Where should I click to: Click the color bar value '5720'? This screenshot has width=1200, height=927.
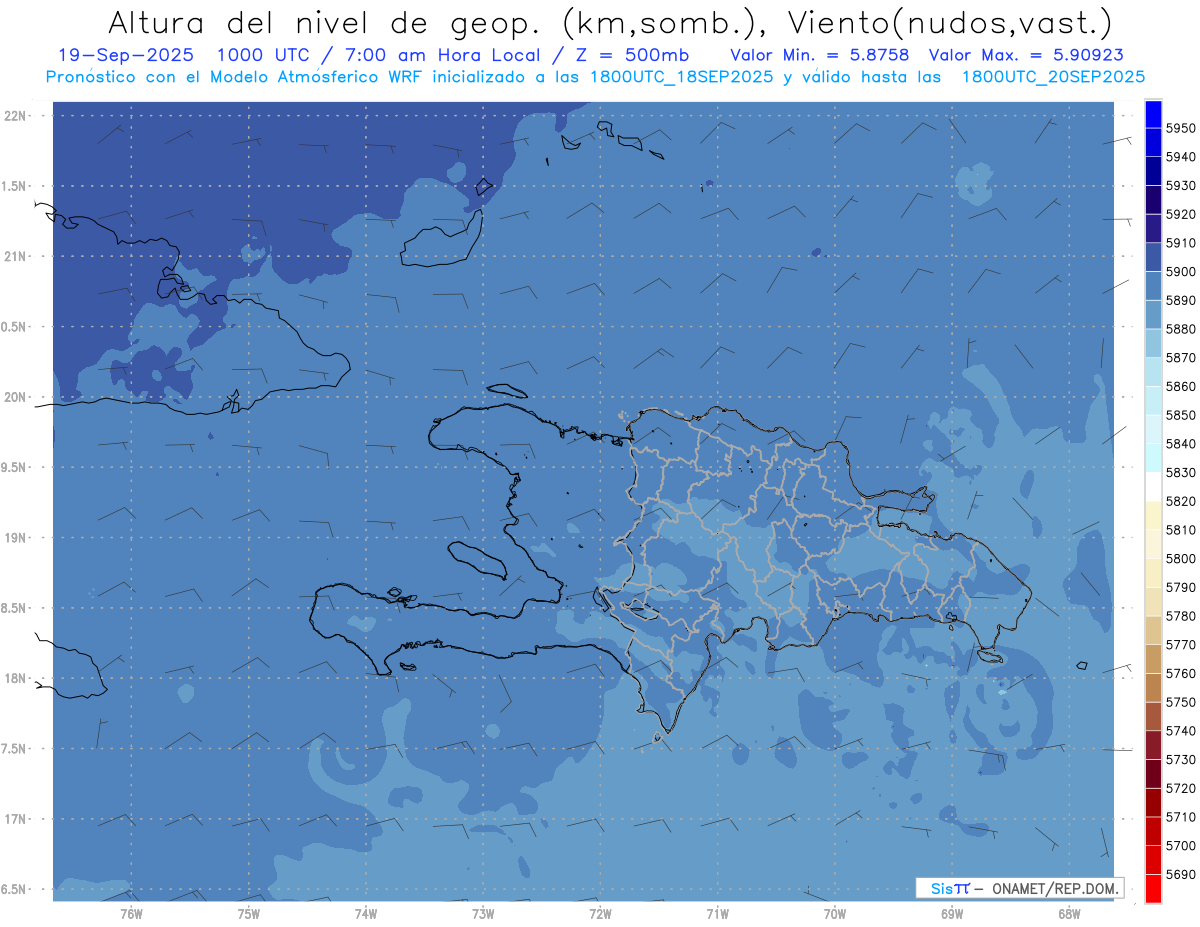[1181, 788]
